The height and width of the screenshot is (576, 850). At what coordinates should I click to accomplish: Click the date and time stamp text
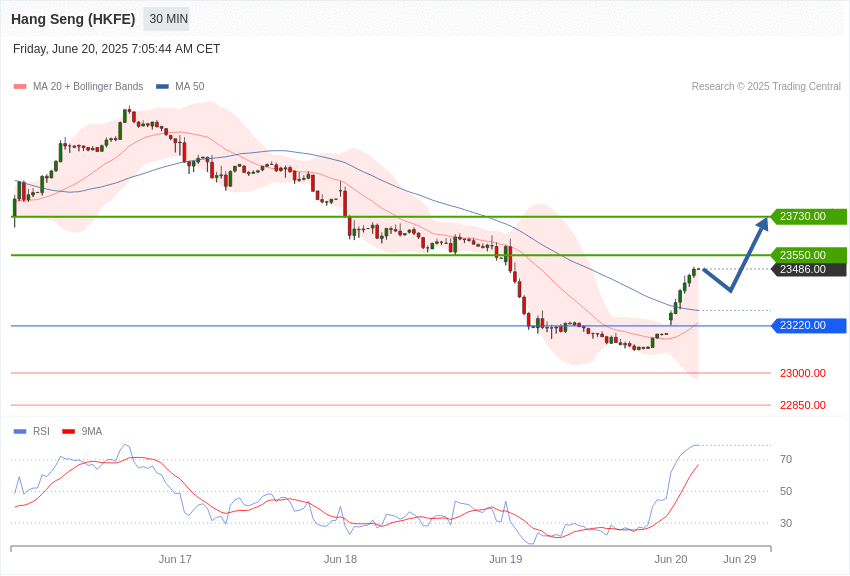[117, 49]
